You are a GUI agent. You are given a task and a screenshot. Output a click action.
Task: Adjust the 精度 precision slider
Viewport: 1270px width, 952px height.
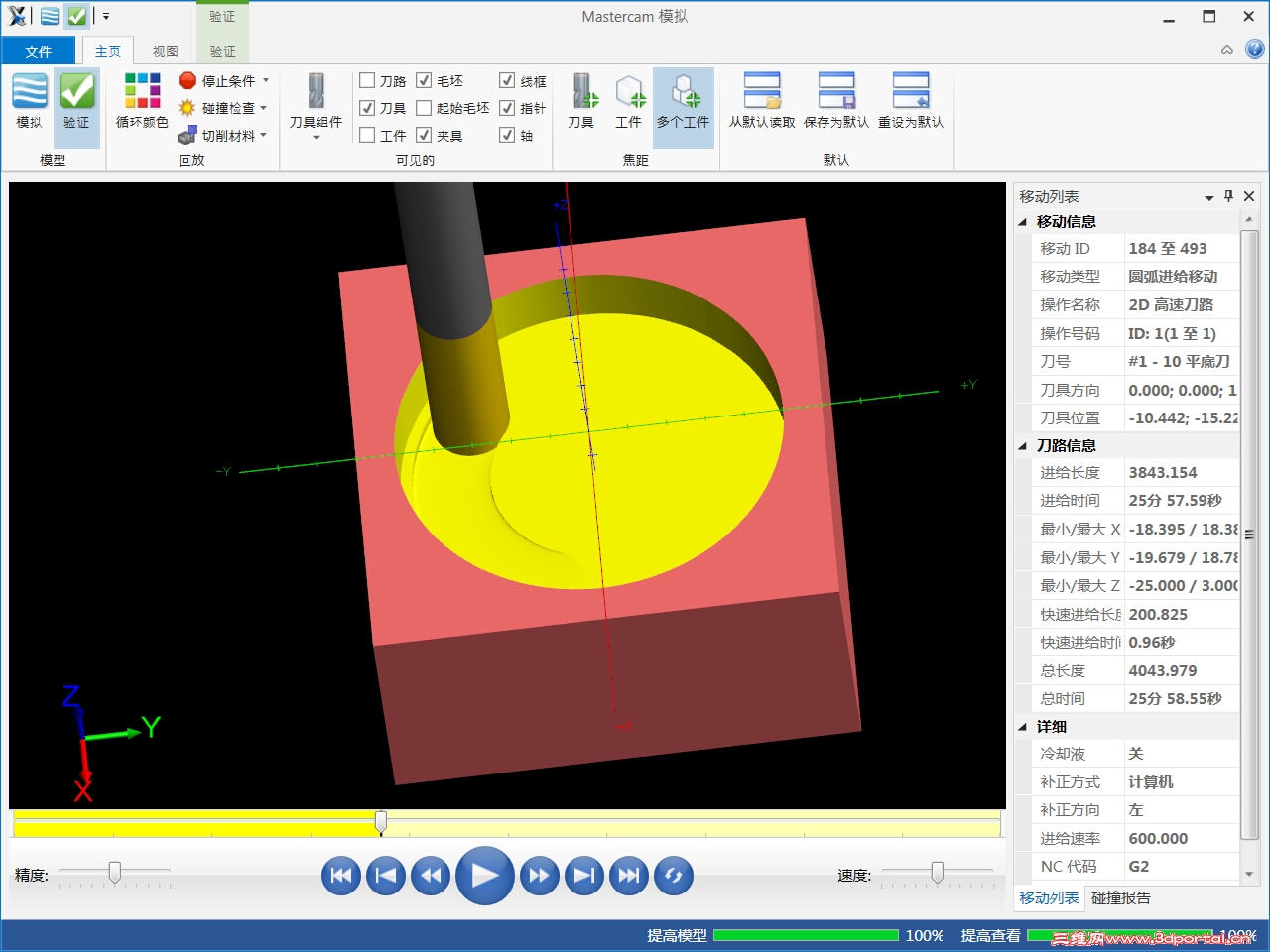[115, 872]
